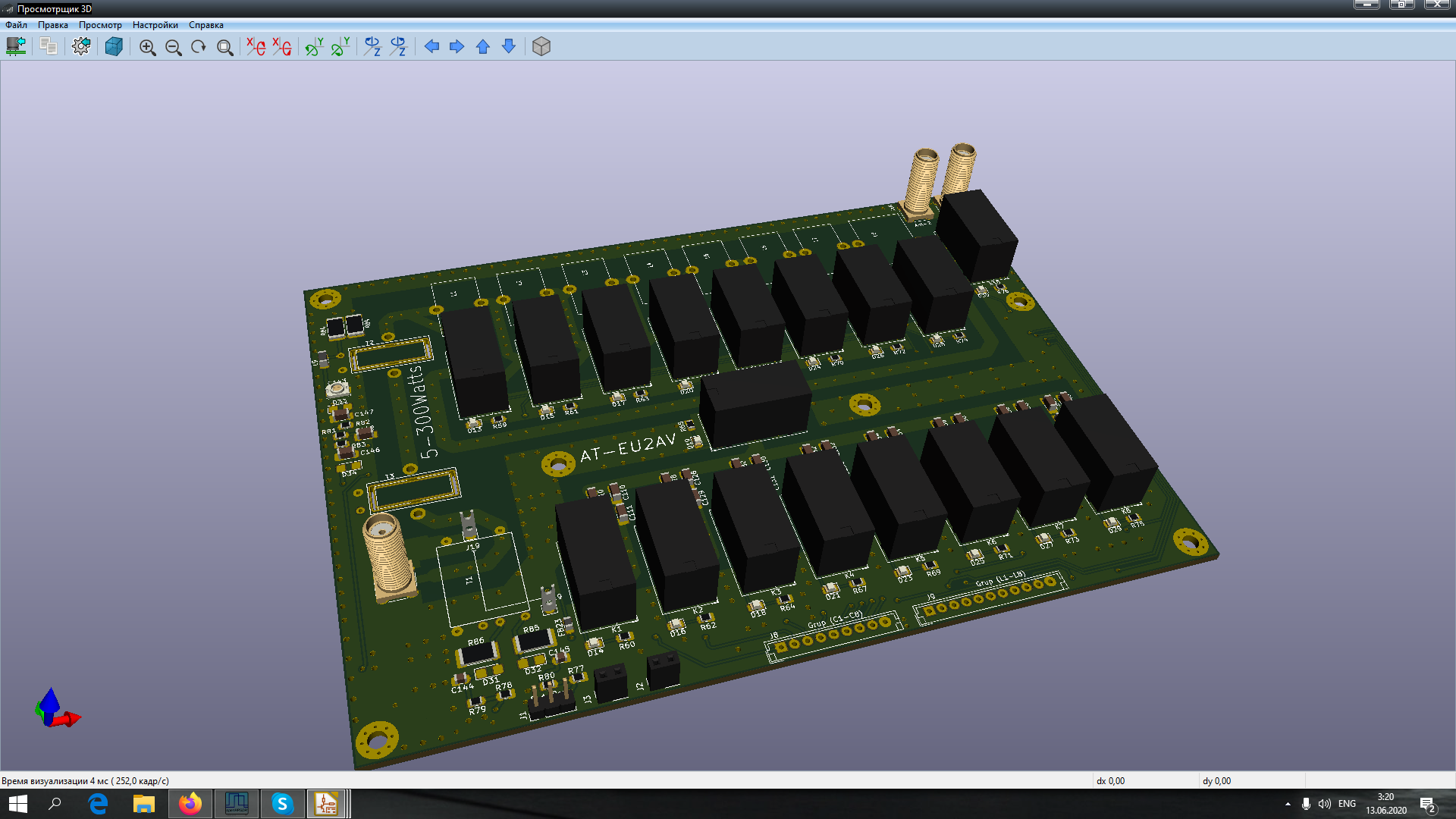Toggle raytracing render cube icon

coord(114,47)
